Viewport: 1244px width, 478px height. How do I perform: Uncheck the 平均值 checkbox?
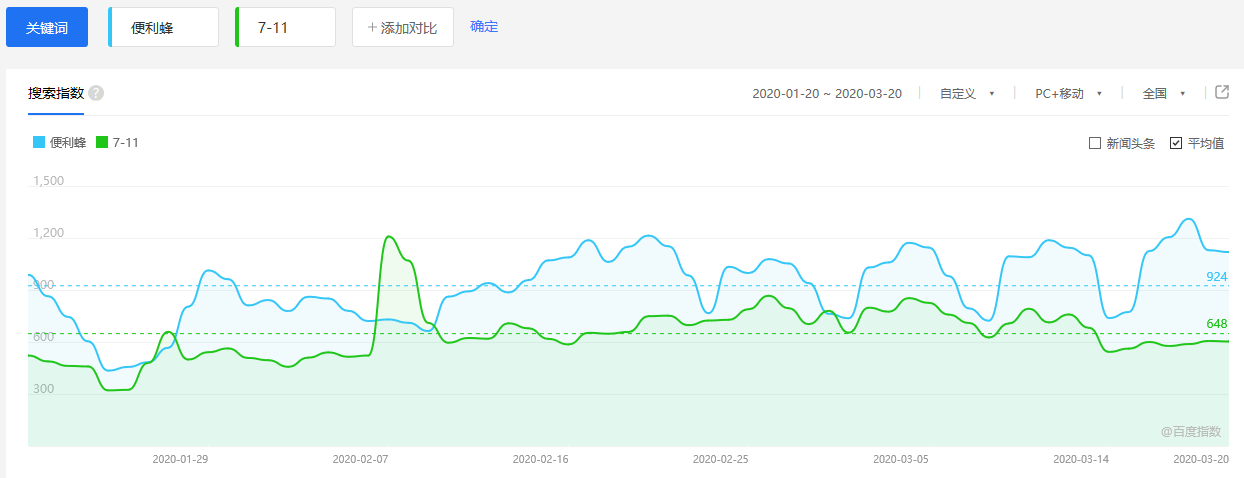[1176, 143]
